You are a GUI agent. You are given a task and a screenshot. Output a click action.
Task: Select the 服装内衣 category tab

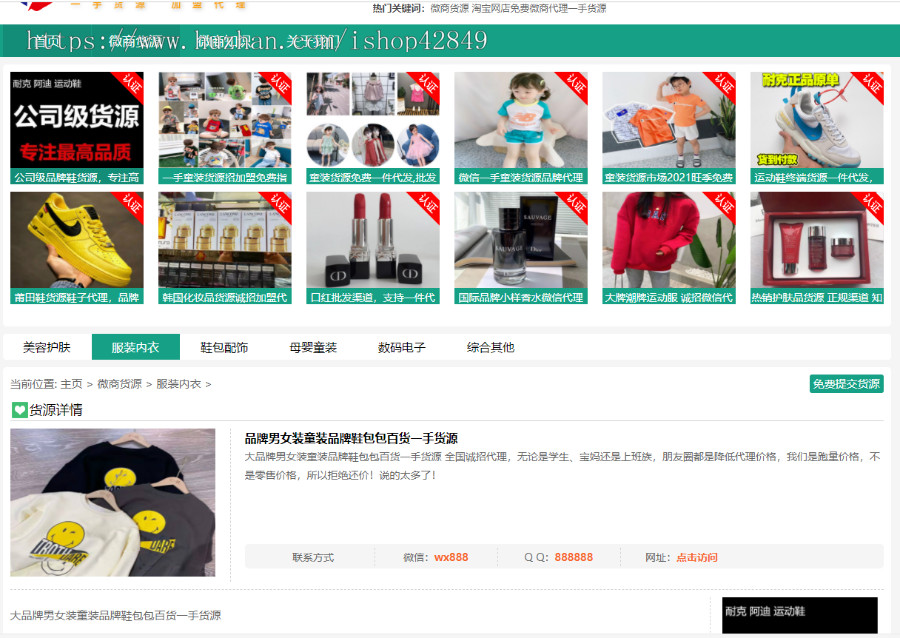(x=135, y=347)
